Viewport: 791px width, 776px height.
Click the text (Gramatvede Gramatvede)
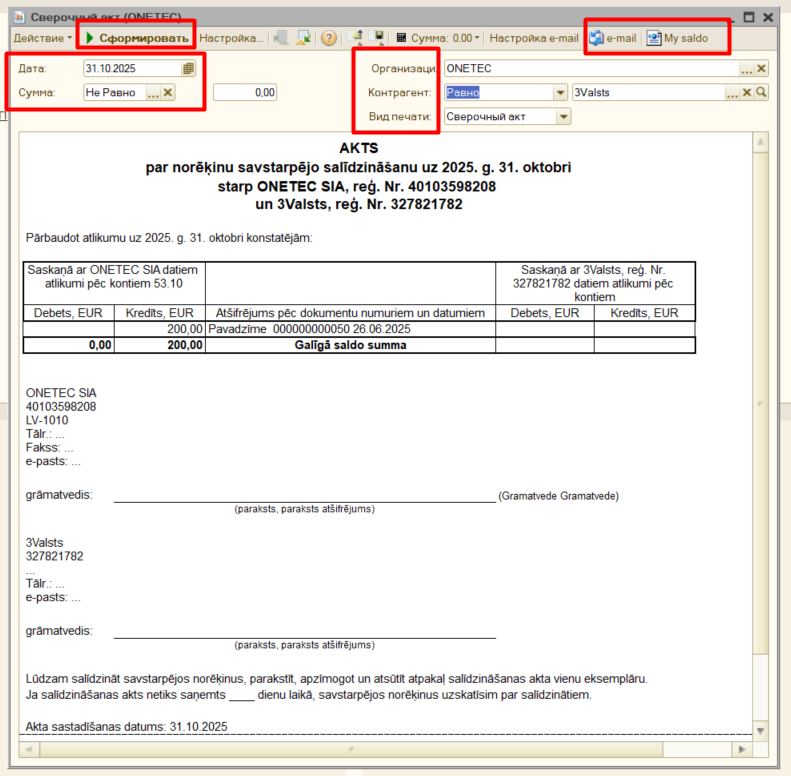click(x=558, y=496)
